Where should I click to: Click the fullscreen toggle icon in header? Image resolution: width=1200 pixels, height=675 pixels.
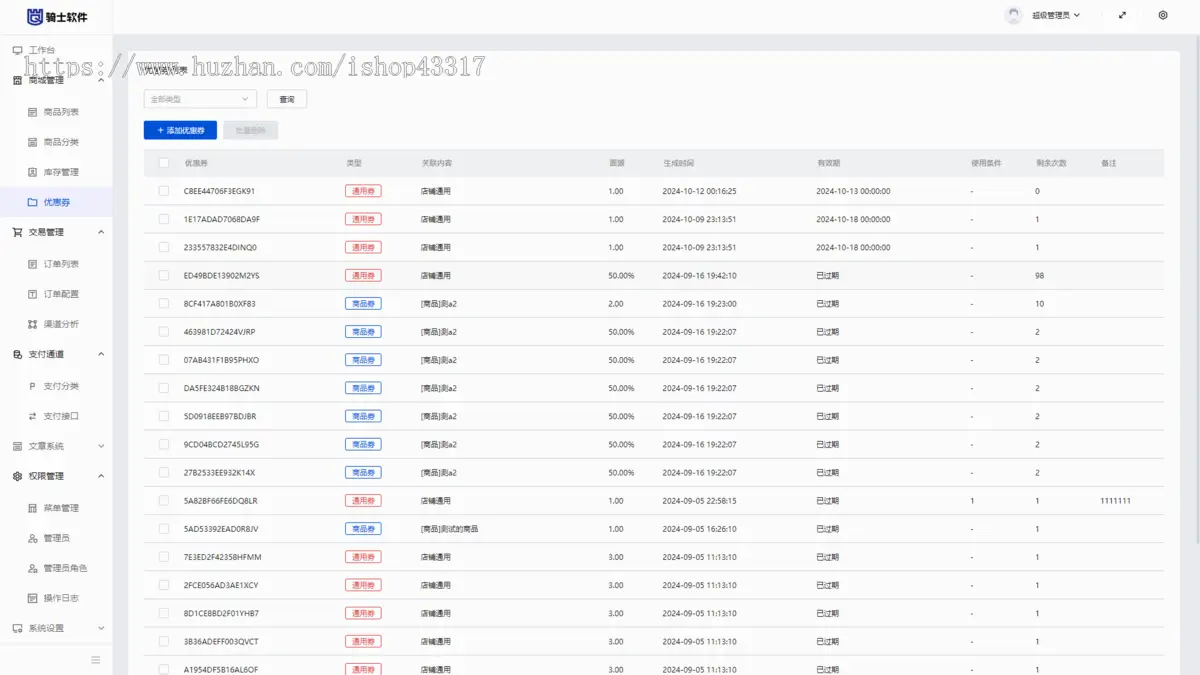tap(1122, 16)
